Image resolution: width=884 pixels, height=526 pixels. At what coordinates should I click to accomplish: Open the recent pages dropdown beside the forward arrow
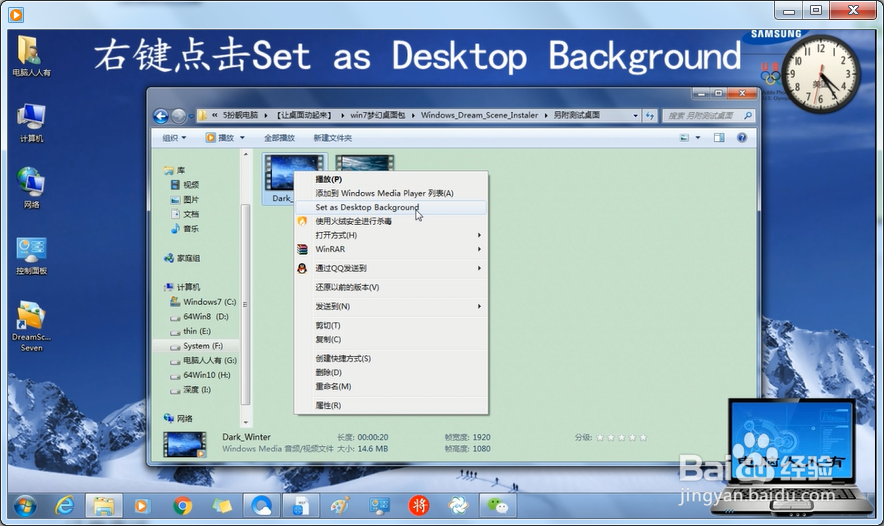(191, 116)
